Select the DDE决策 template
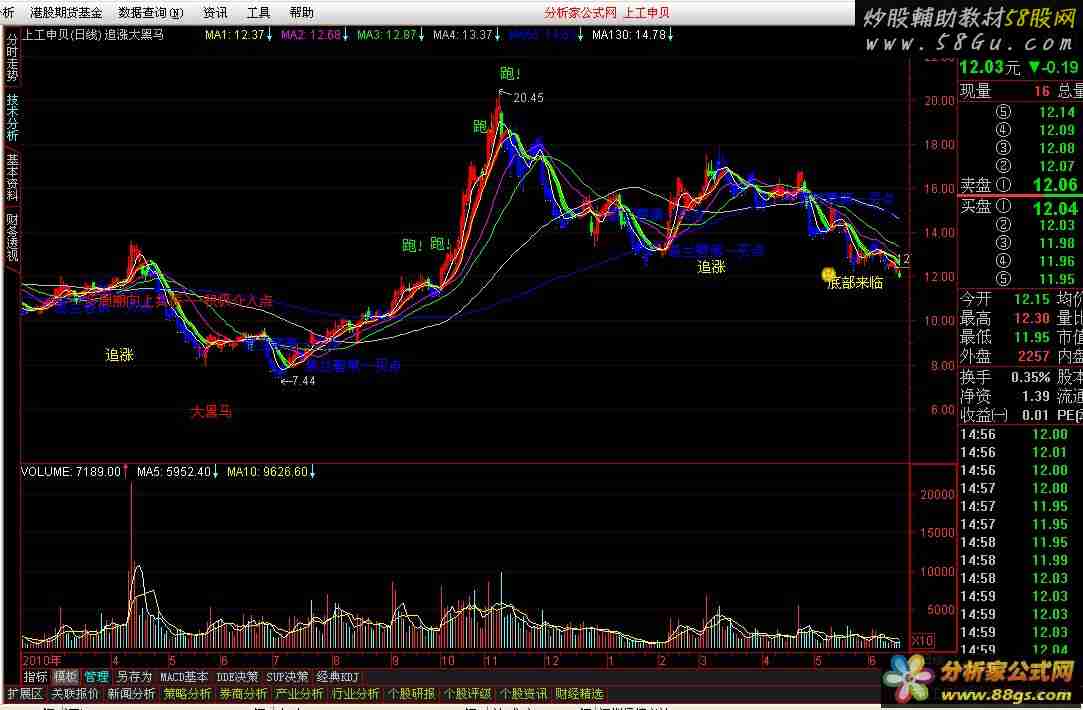The height and width of the screenshot is (710, 1083). [237, 677]
